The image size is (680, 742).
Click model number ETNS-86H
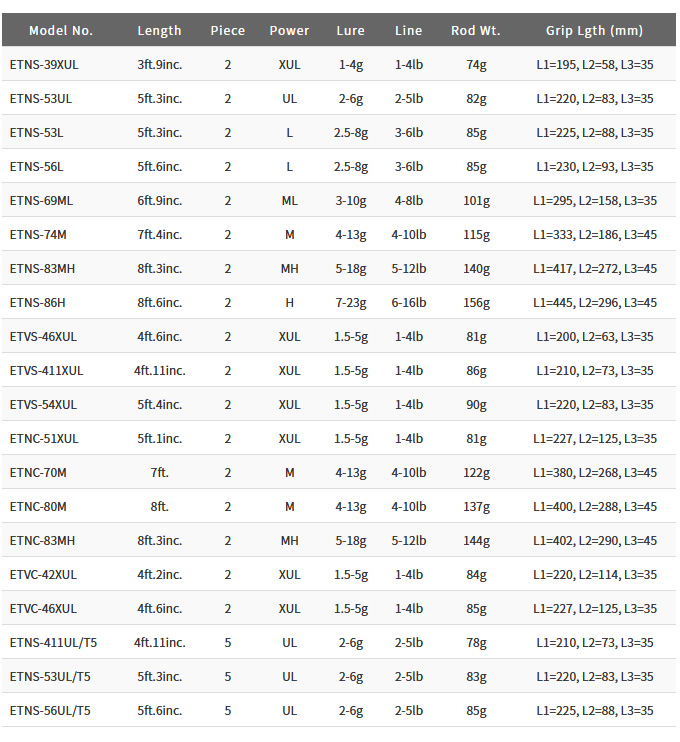[37, 302]
